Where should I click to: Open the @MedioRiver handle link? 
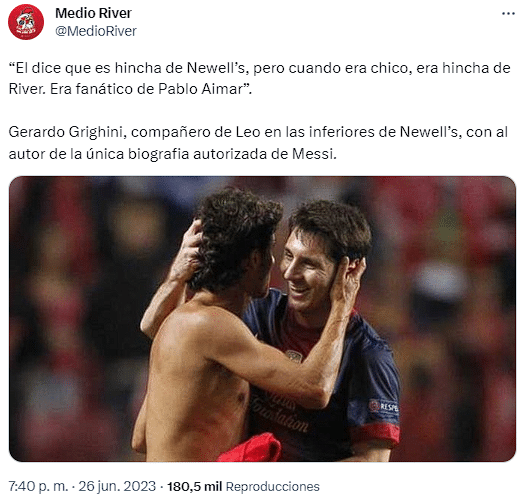click(96, 31)
